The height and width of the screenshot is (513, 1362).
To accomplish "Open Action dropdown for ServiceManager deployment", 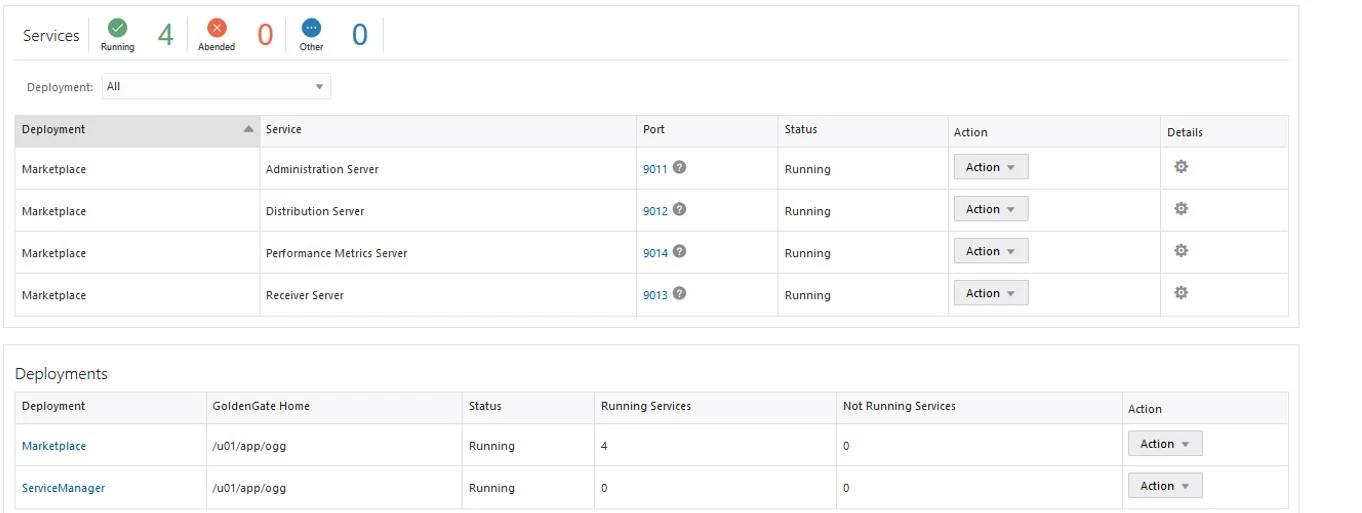I will pos(1164,486).
